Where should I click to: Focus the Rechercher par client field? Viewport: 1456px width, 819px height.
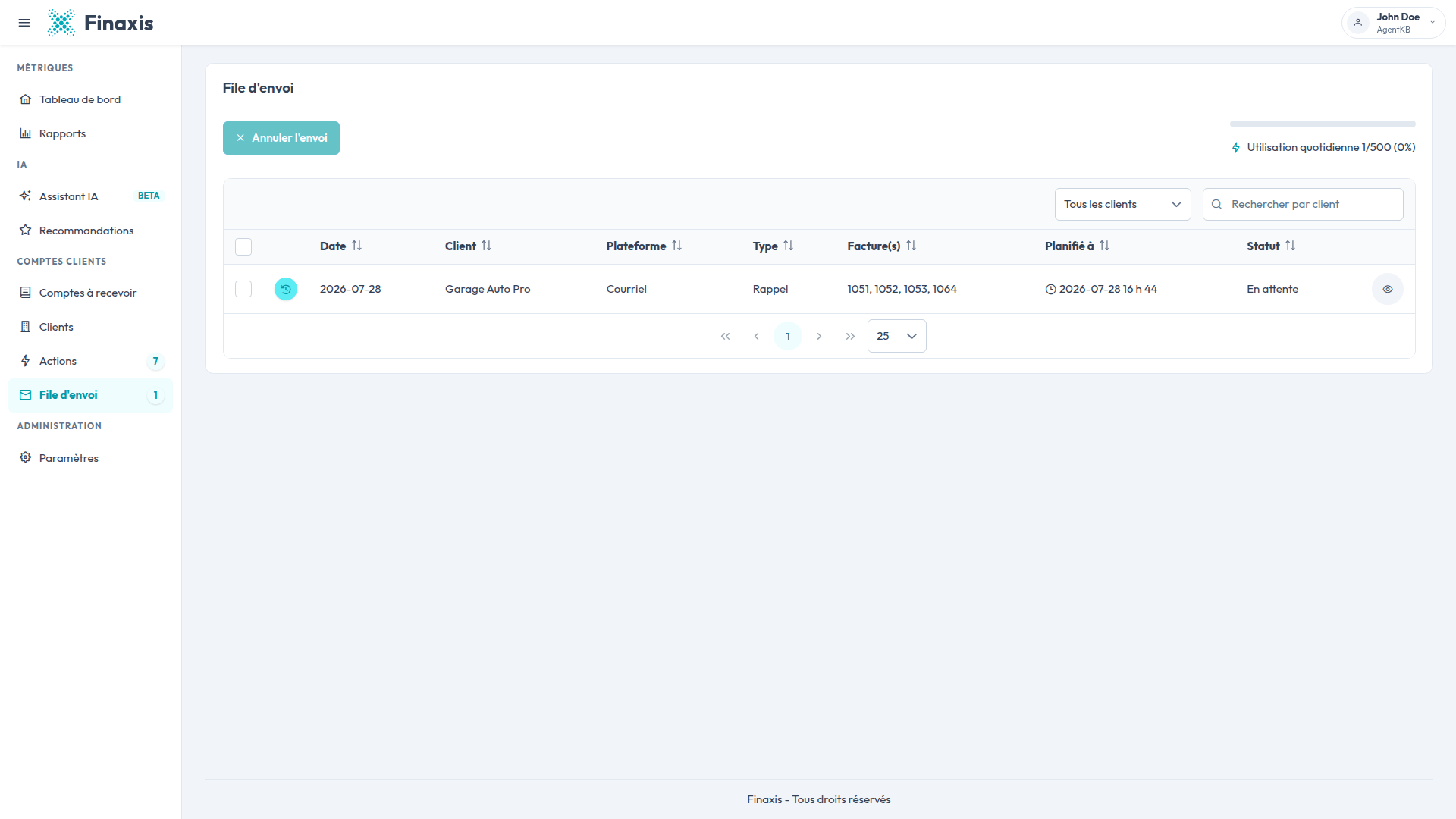[1303, 205]
